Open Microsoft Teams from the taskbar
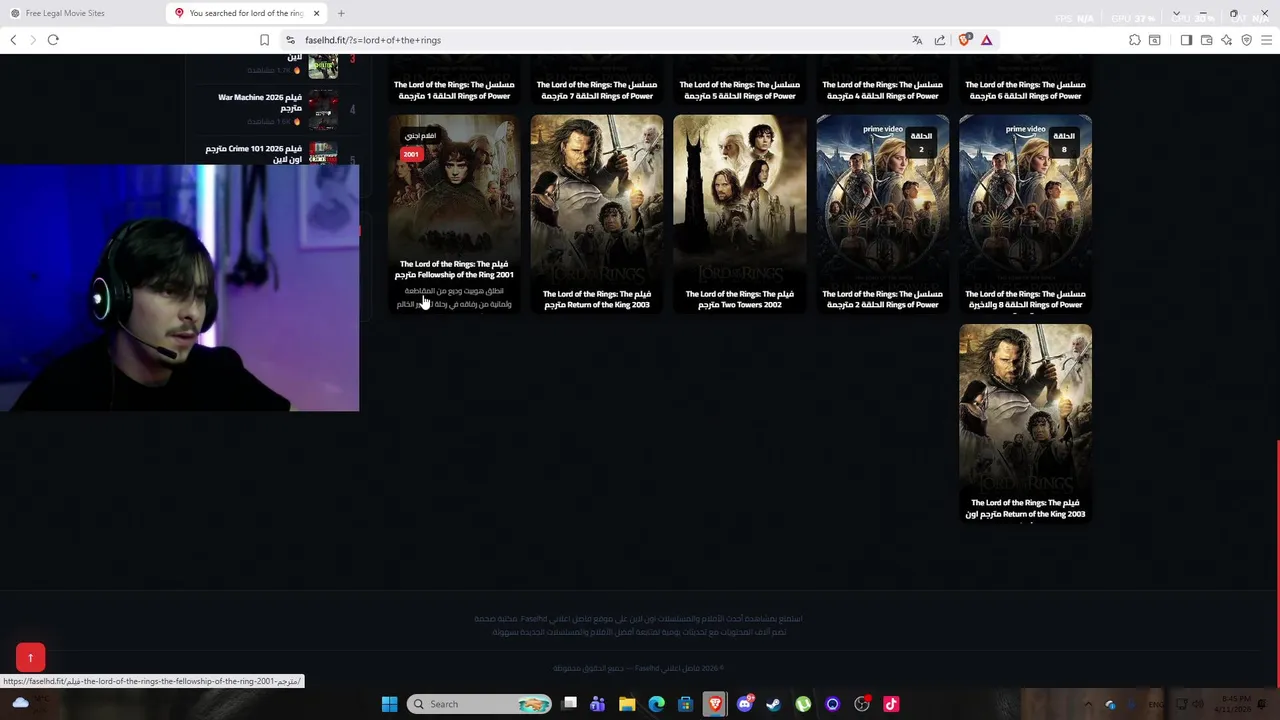Screen dimensions: 1280x720 tap(598, 704)
